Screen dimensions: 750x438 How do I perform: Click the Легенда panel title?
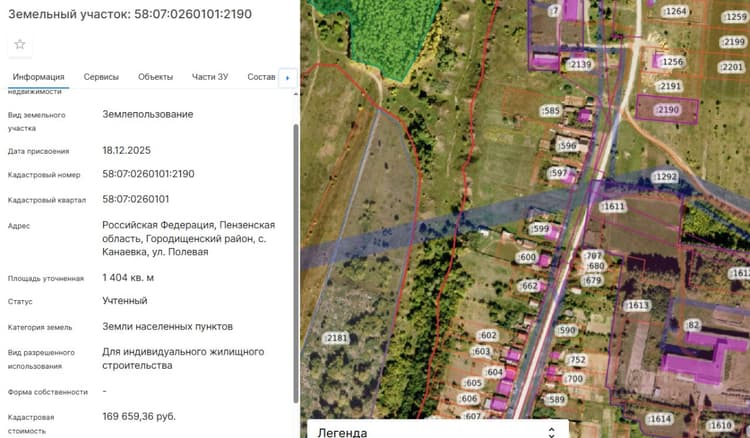point(342,432)
